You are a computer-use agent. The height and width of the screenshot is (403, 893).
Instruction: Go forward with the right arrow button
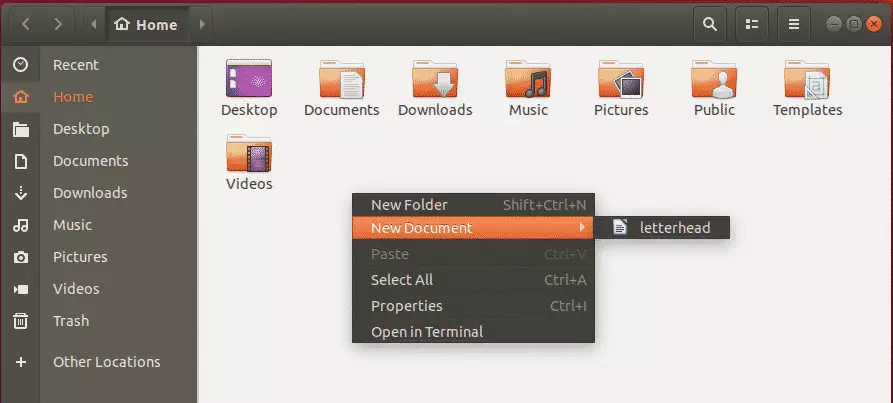click(x=58, y=24)
